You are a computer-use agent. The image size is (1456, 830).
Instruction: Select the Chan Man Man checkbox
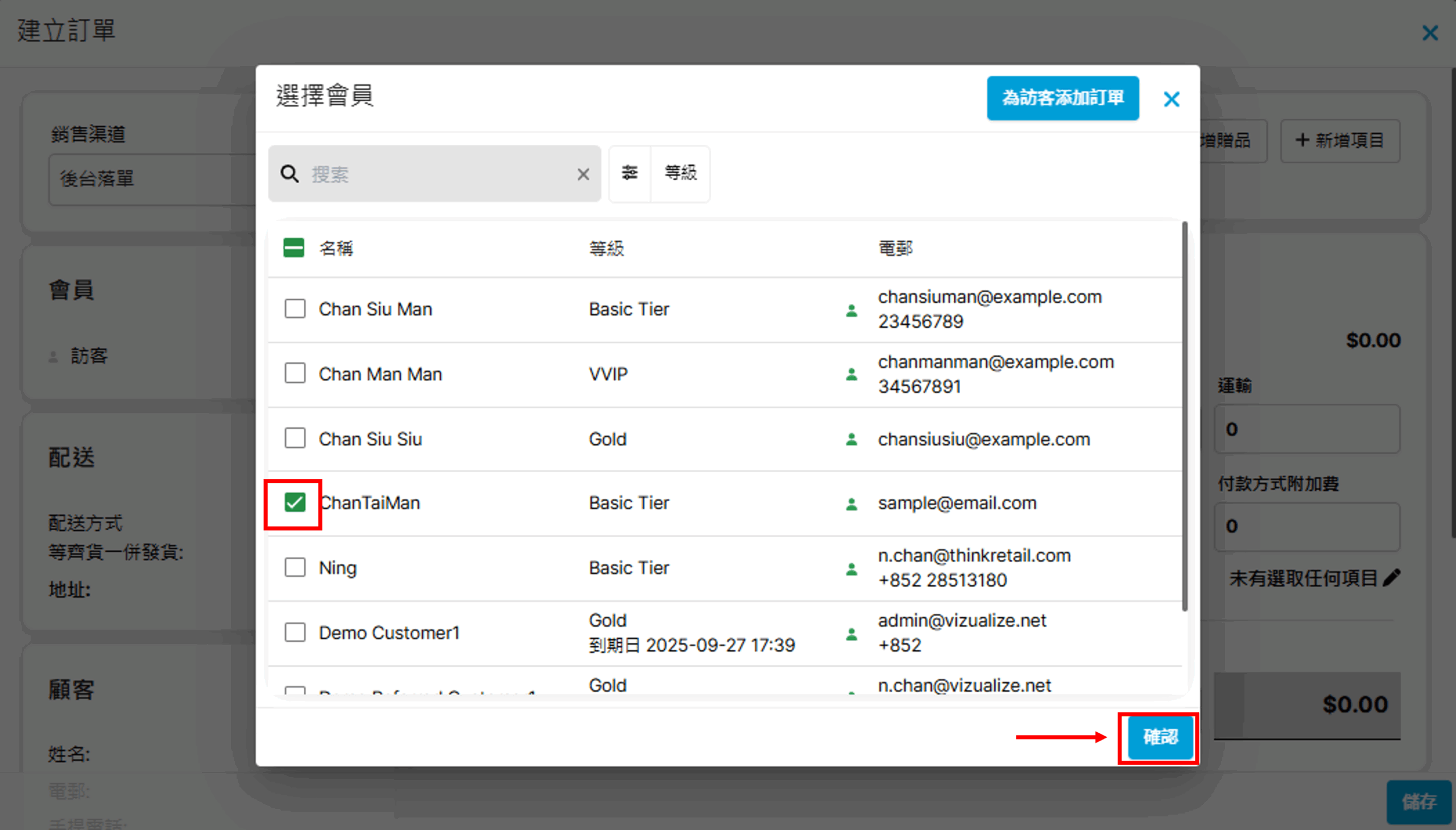[x=295, y=373]
